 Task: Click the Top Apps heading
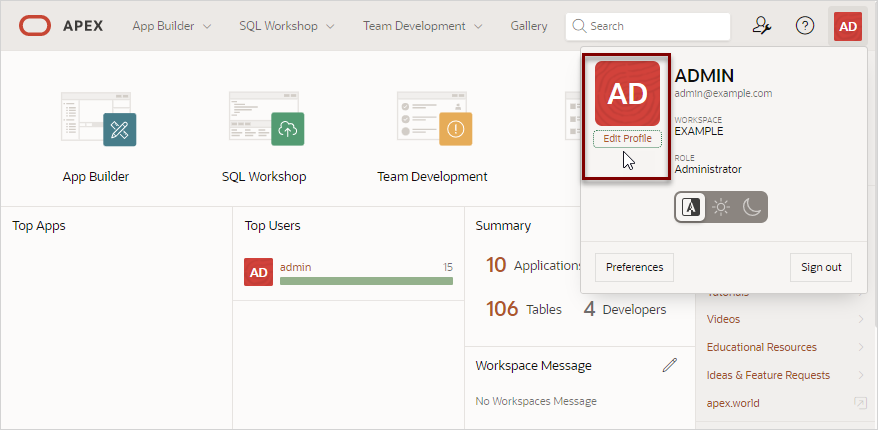point(39,226)
